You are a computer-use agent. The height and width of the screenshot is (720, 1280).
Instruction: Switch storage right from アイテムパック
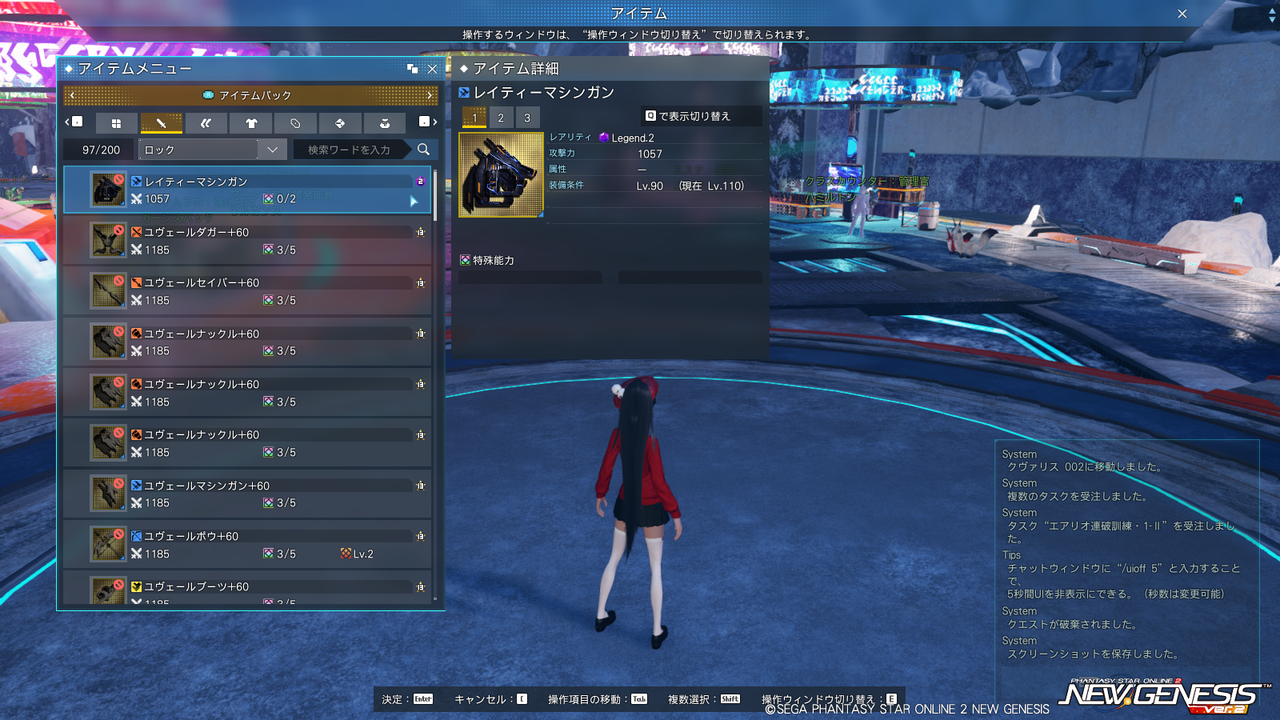pyautogui.click(x=430, y=95)
